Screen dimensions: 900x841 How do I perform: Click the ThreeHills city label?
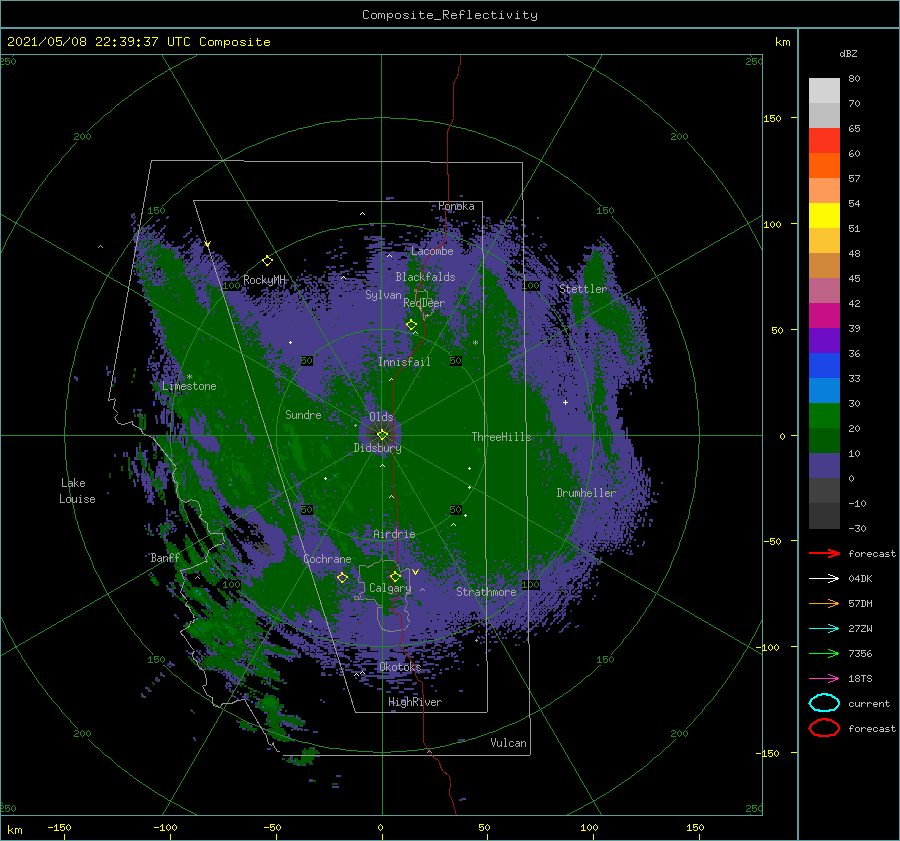click(x=501, y=437)
